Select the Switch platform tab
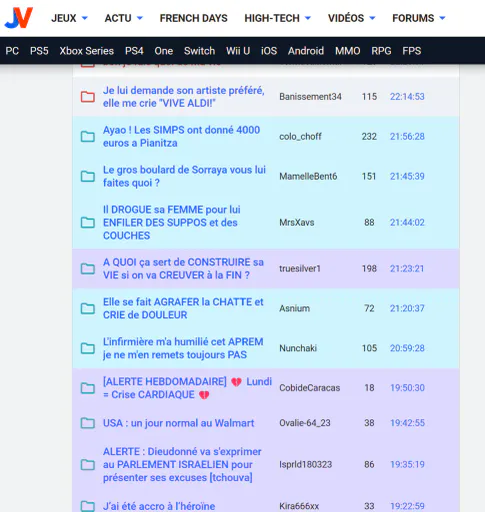Screen dimensions: 485x512 tap(199, 51)
